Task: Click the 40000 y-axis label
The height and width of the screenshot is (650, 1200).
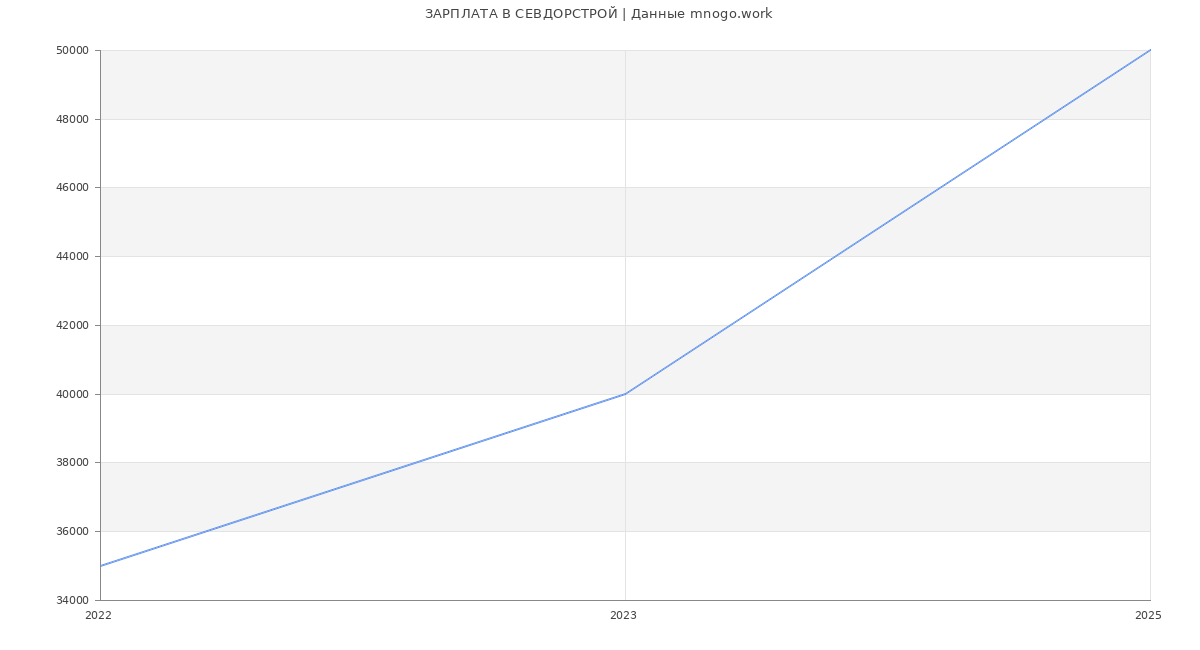Action: pyautogui.click(x=72, y=394)
